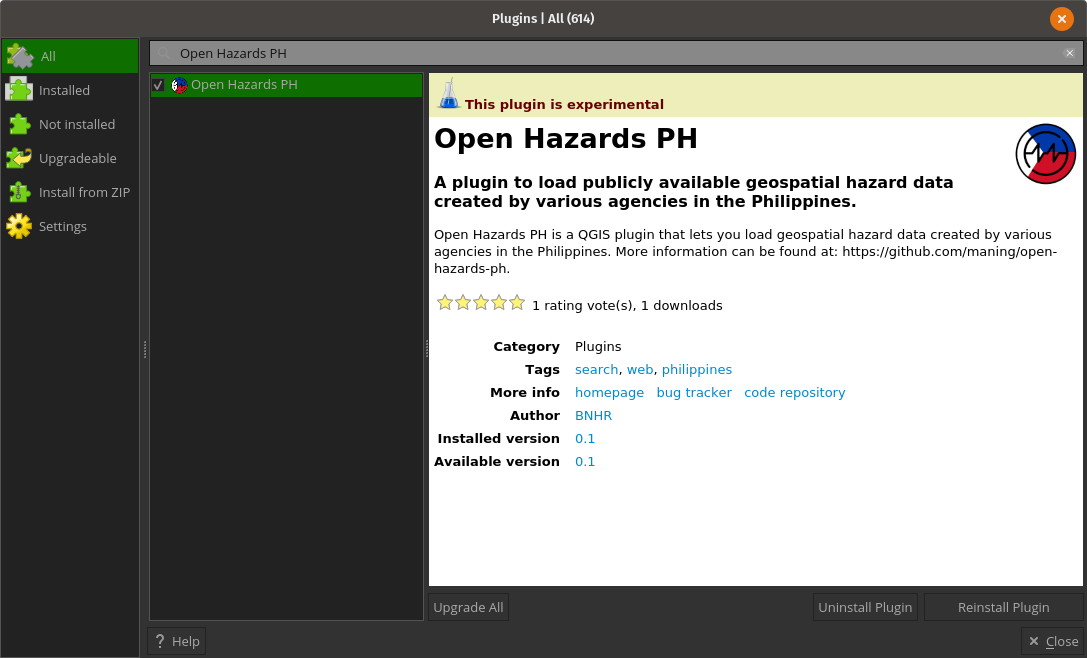Click the Upgrade All button
The height and width of the screenshot is (658, 1087).
point(469,607)
